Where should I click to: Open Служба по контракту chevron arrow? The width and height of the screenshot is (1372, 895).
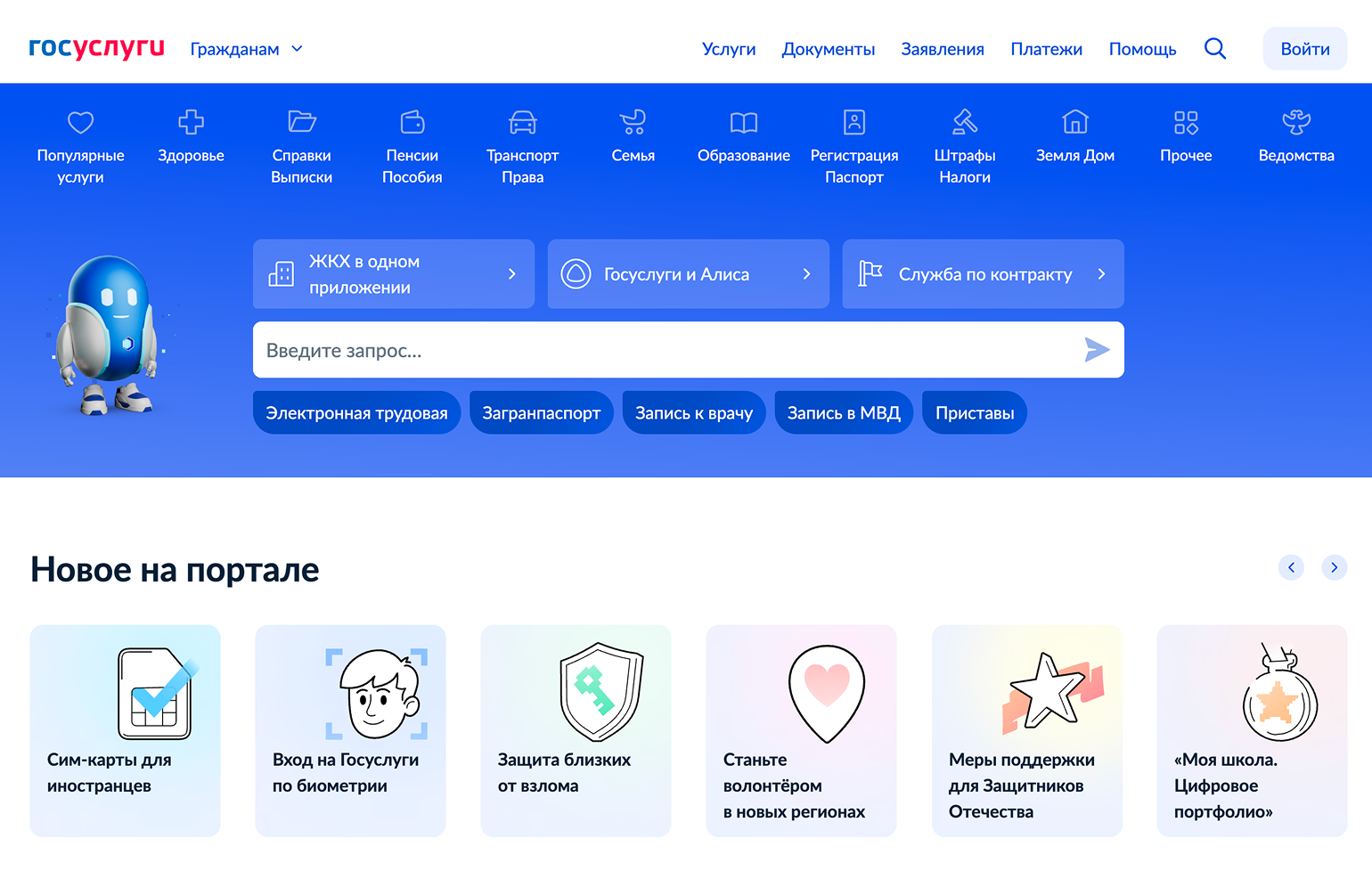pos(1102,274)
